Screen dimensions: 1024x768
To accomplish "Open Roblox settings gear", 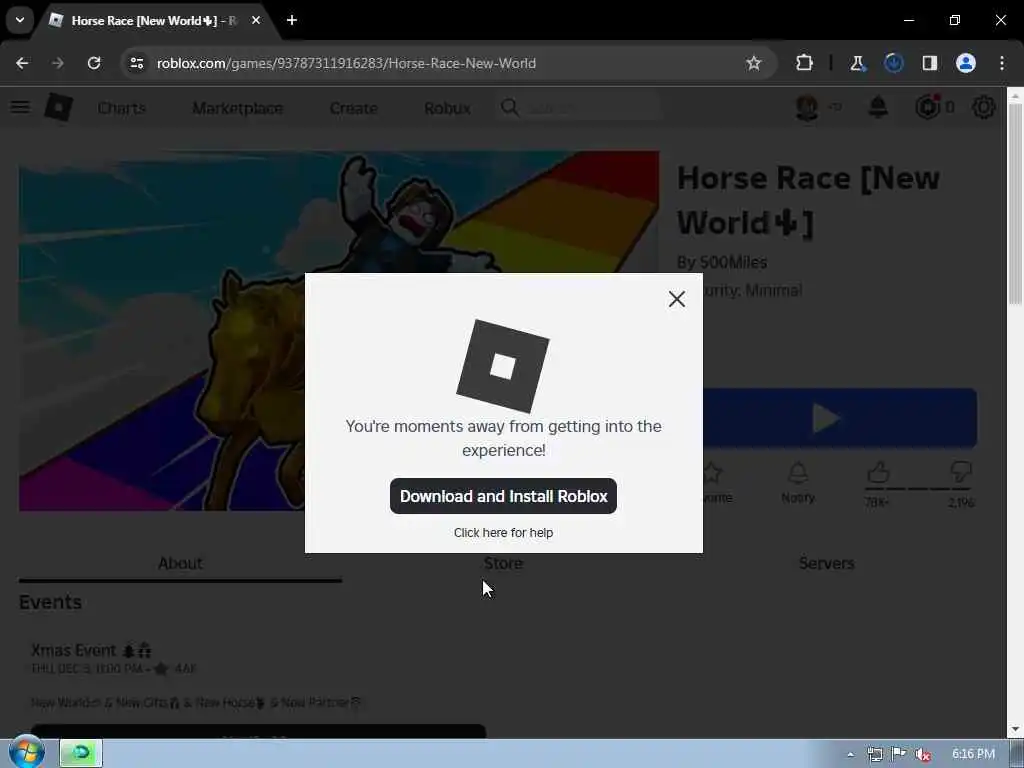I will point(984,107).
